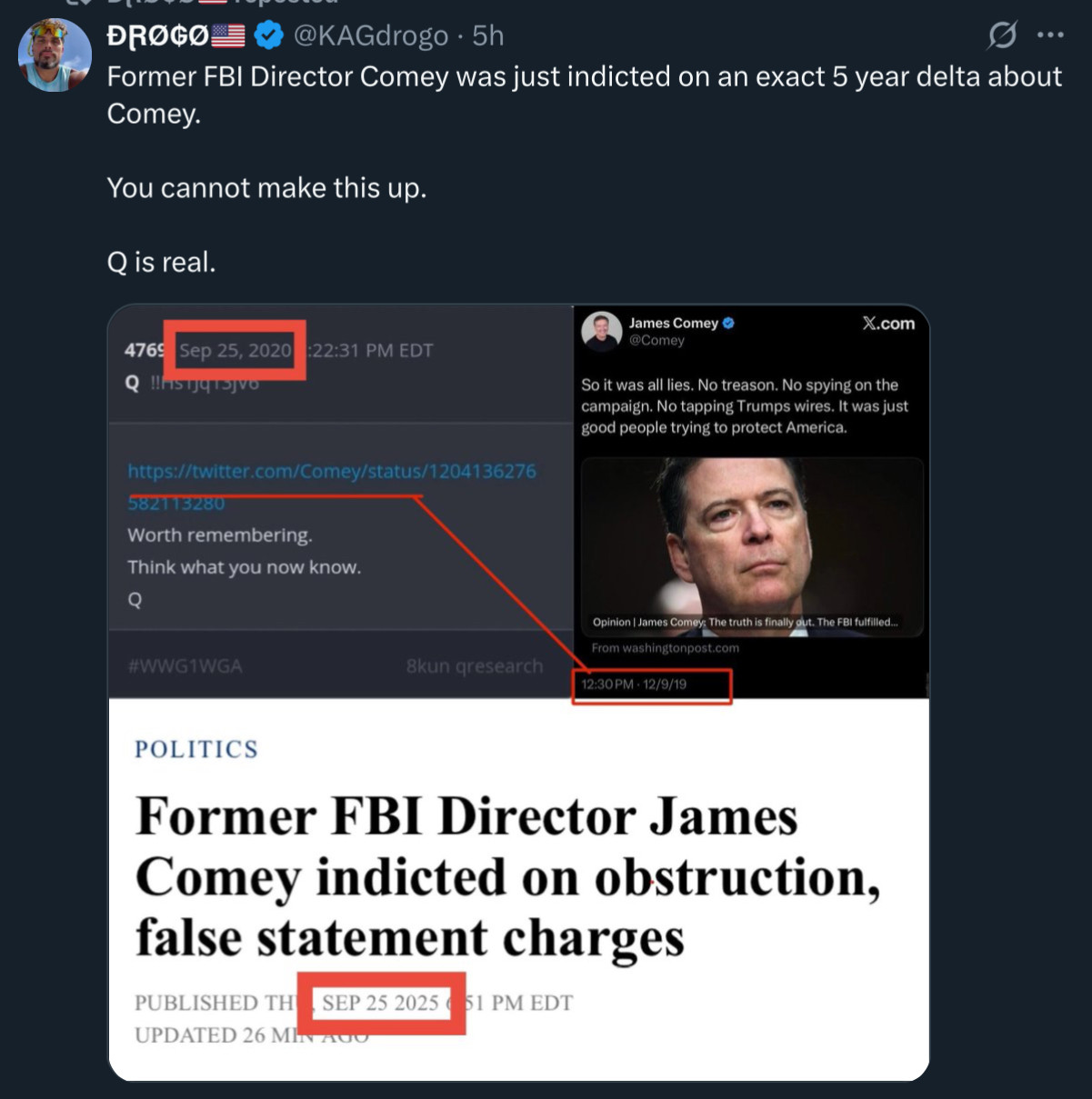Click James Comey's small profile avatar
The width and height of the screenshot is (1092, 1099).
(x=601, y=331)
